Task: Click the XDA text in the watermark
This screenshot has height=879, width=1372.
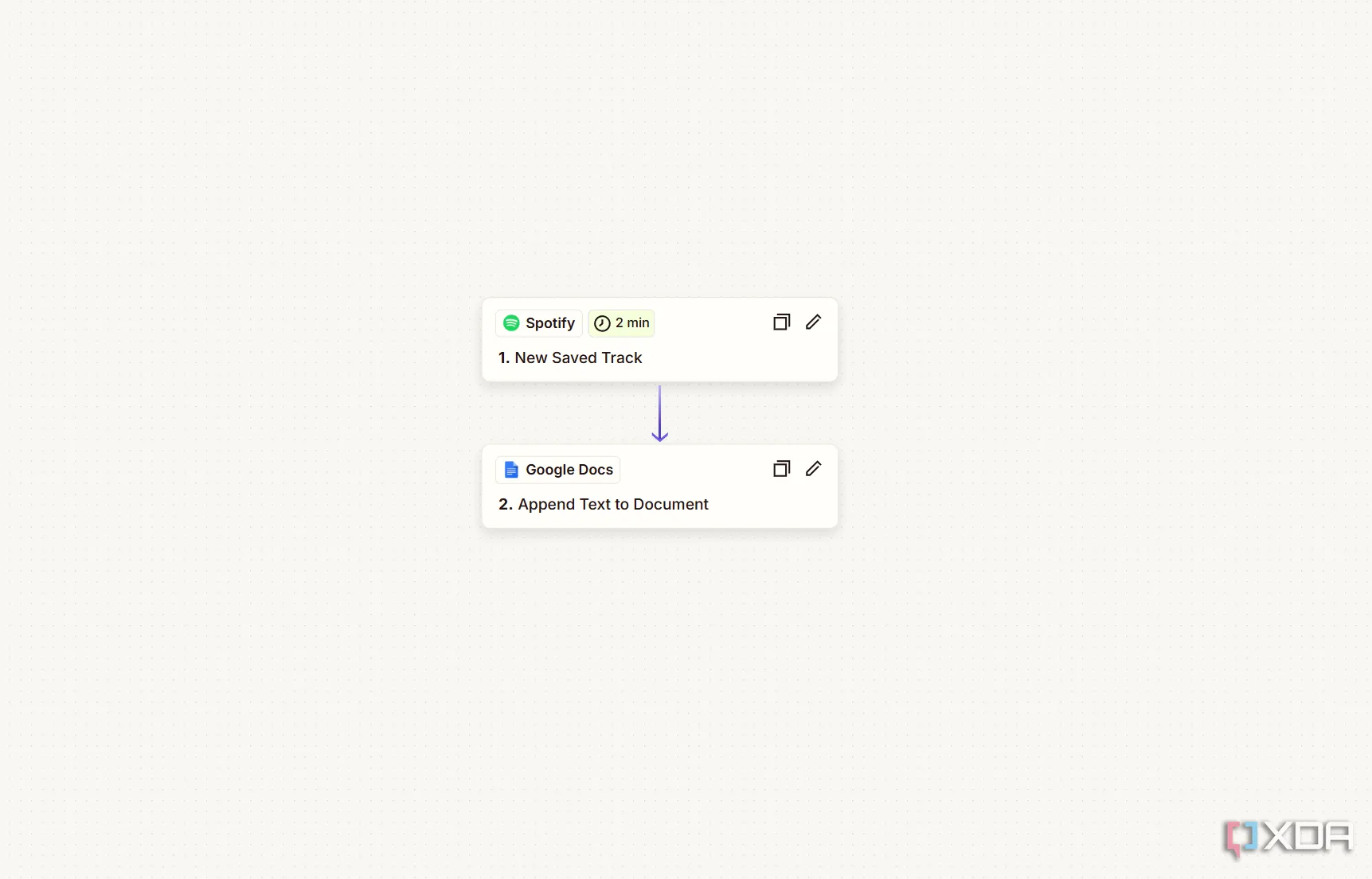Action: 1306,838
